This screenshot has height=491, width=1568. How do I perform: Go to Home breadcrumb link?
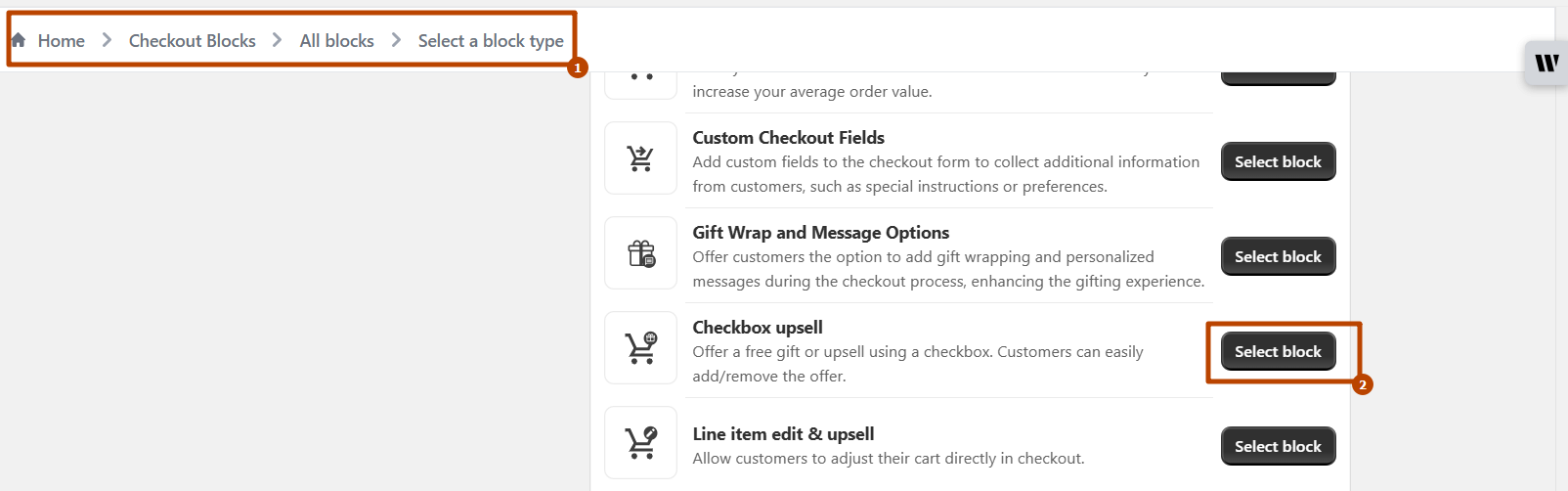point(61,41)
